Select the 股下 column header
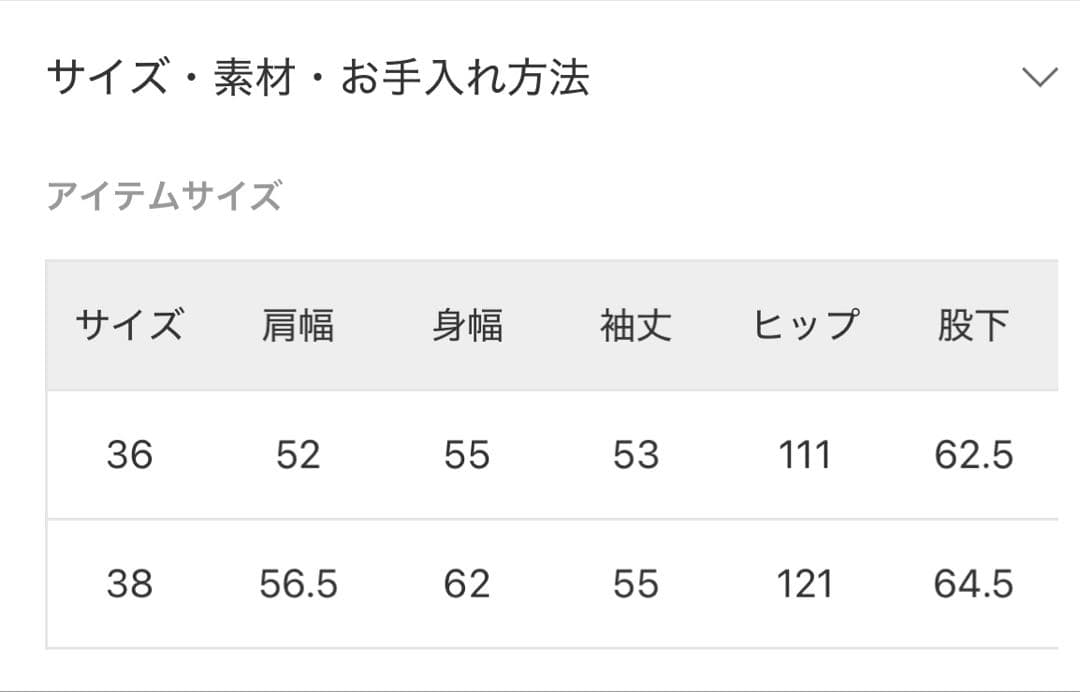Image resolution: width=1080 pixels, height=692 pixels. click(973, 326)
